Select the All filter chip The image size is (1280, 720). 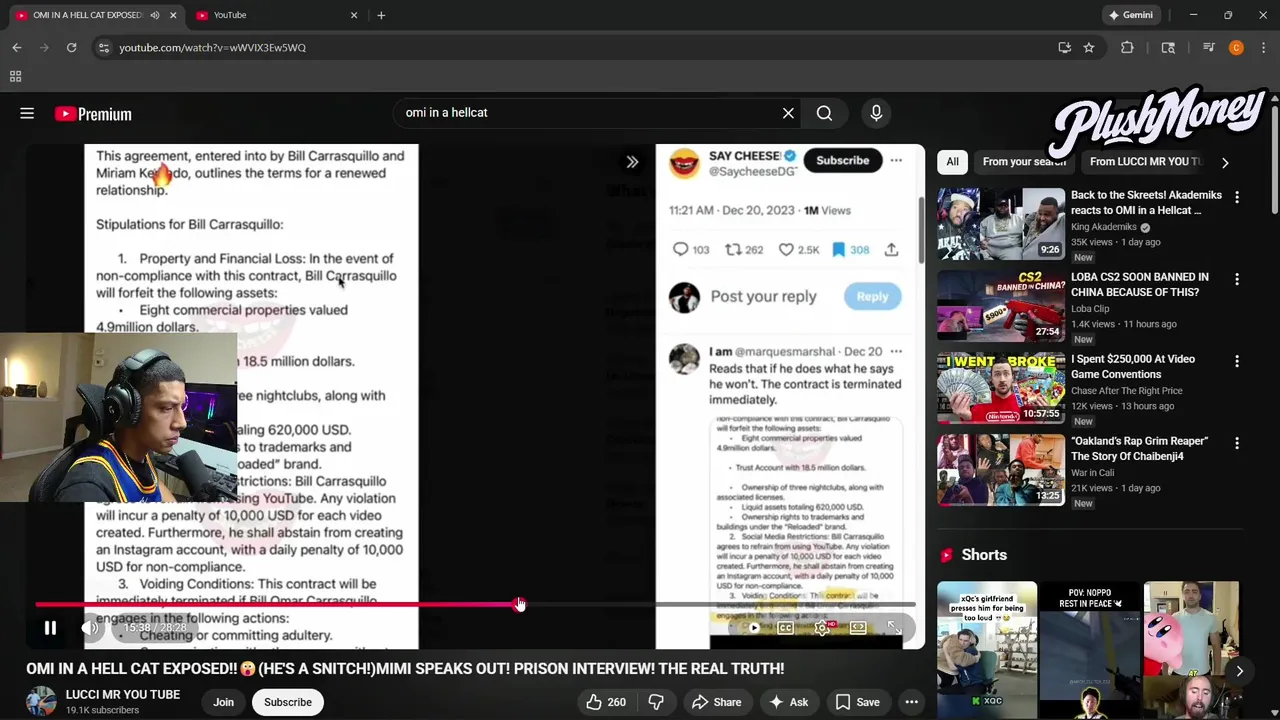pos(952,161)
